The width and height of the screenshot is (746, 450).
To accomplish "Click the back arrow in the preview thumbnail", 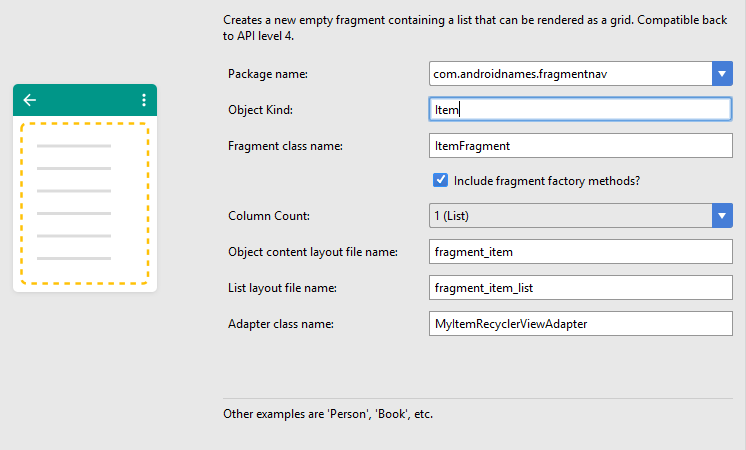I will pos(29,100).
